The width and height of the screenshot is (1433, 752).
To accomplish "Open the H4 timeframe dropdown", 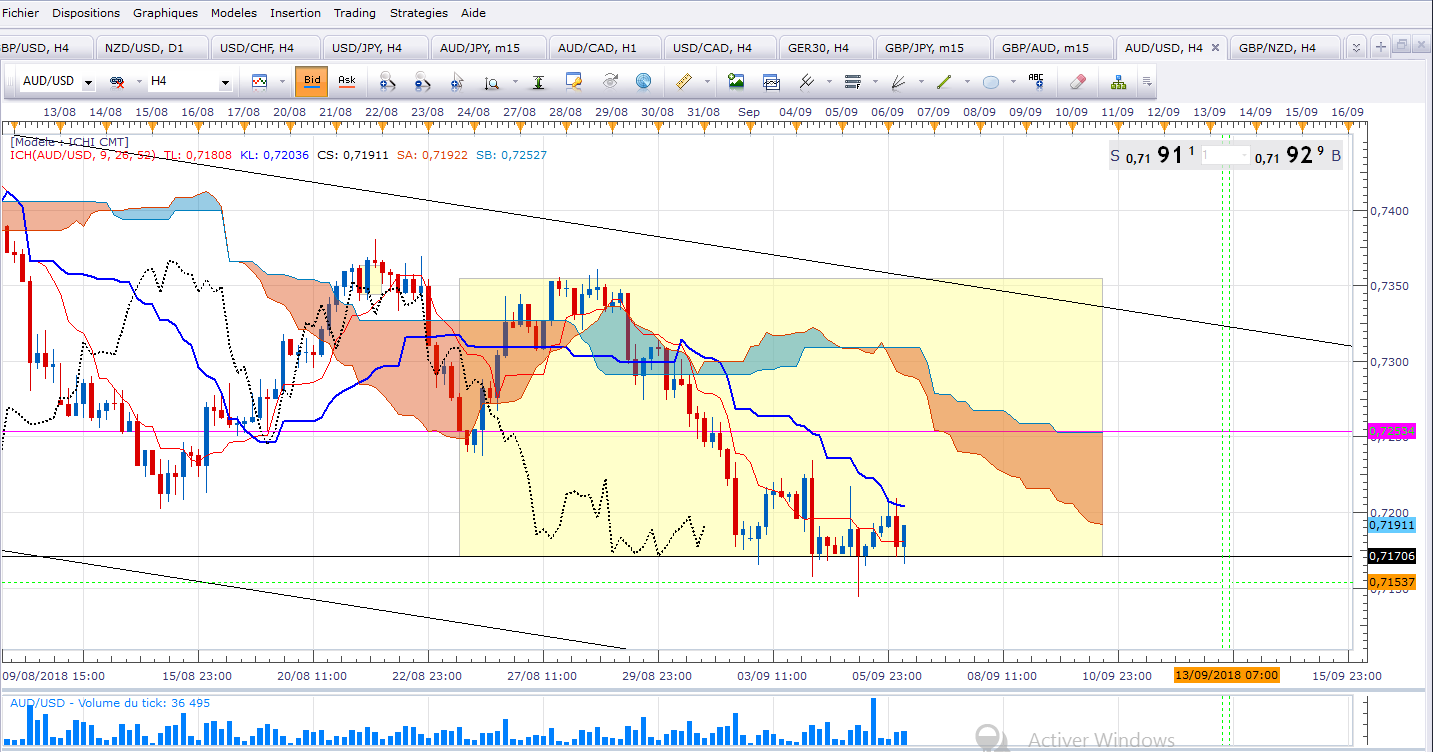I will coord(225,82).
